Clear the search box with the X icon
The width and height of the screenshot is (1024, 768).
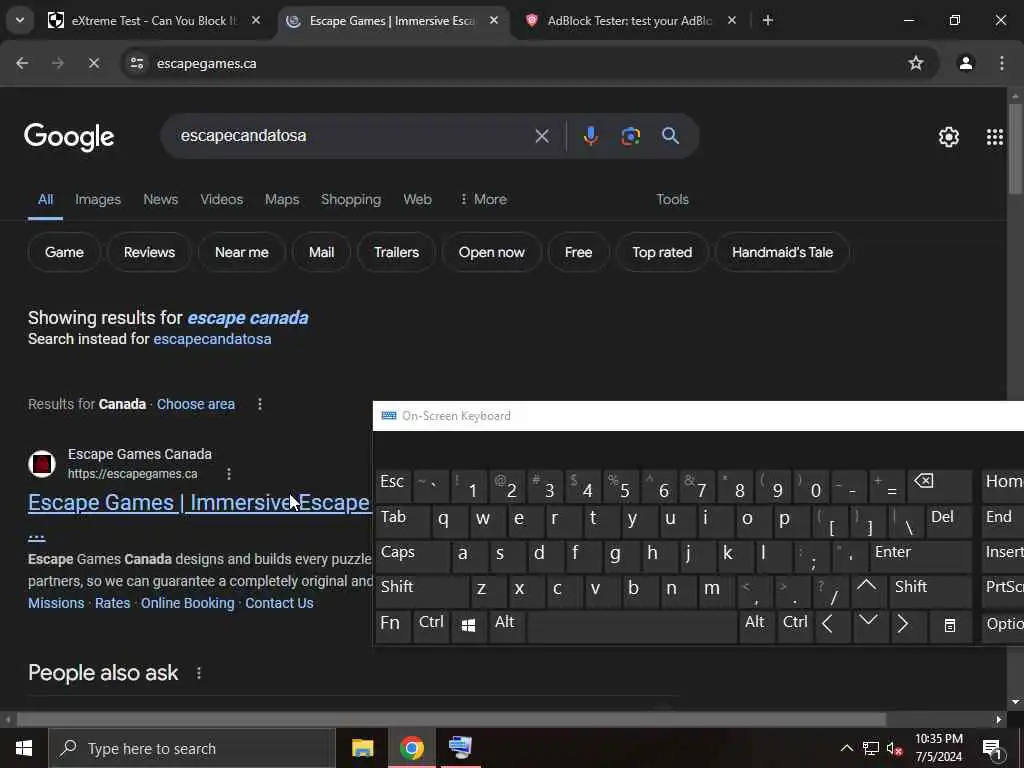(541, 136)
